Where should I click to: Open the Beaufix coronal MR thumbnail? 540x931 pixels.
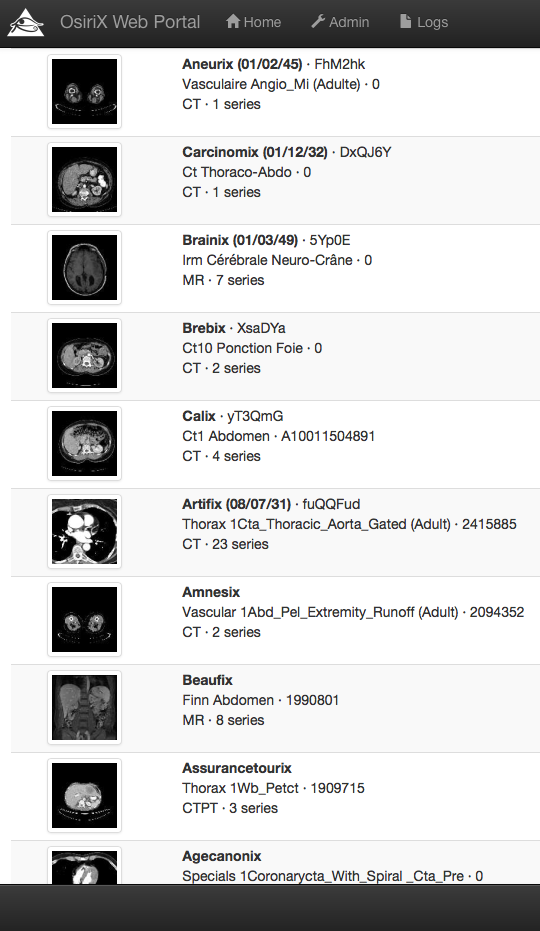click(84, 707)
